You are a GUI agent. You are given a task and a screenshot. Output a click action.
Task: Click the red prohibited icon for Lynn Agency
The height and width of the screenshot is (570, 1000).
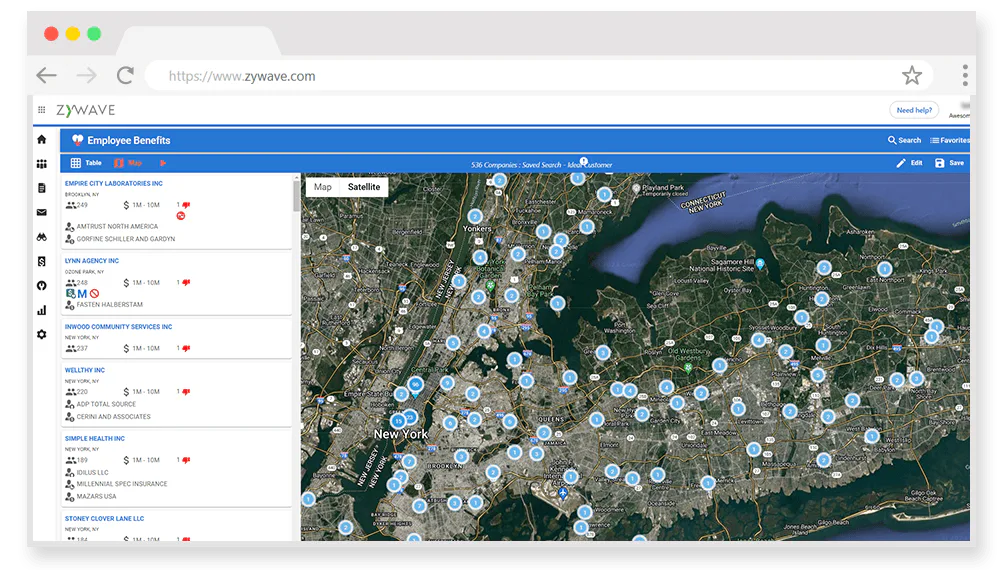pos(94,294)
